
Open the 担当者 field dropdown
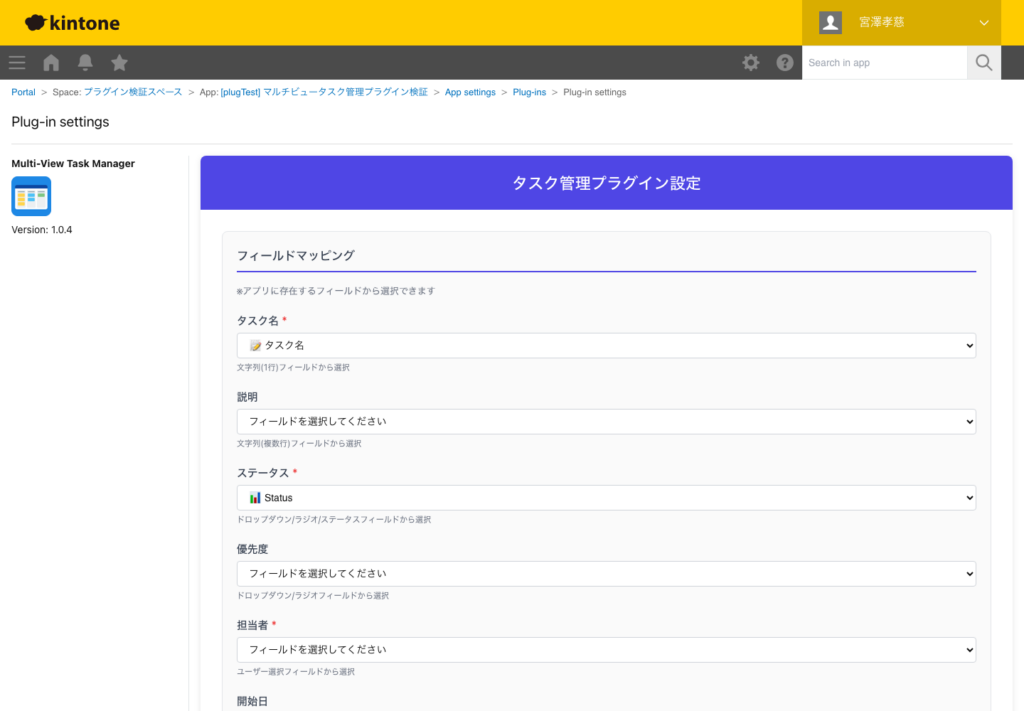[x=605, y=649]
